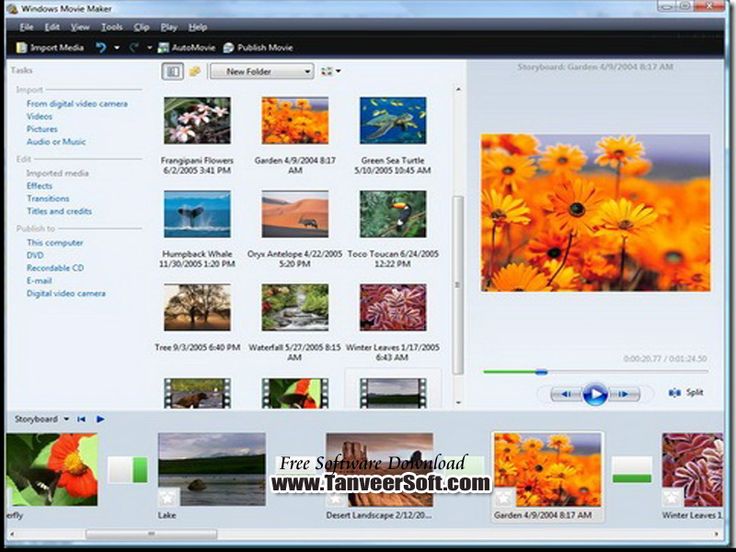Select Garden 4/9/2004 clip in storyboard
This screenshot has width=736, height=552.
548,469
